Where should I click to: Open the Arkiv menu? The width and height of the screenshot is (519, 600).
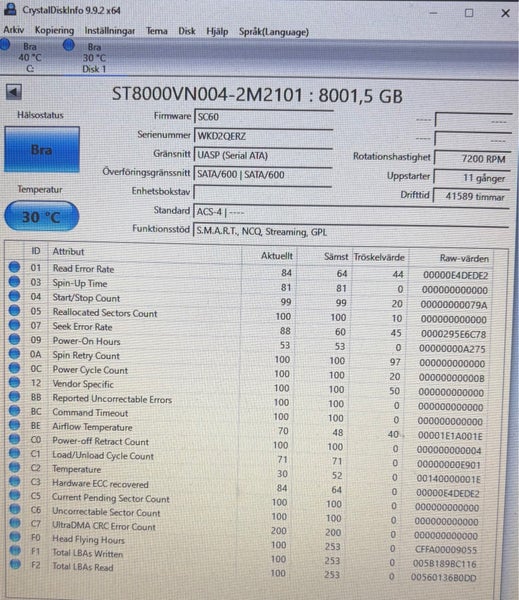13,30
